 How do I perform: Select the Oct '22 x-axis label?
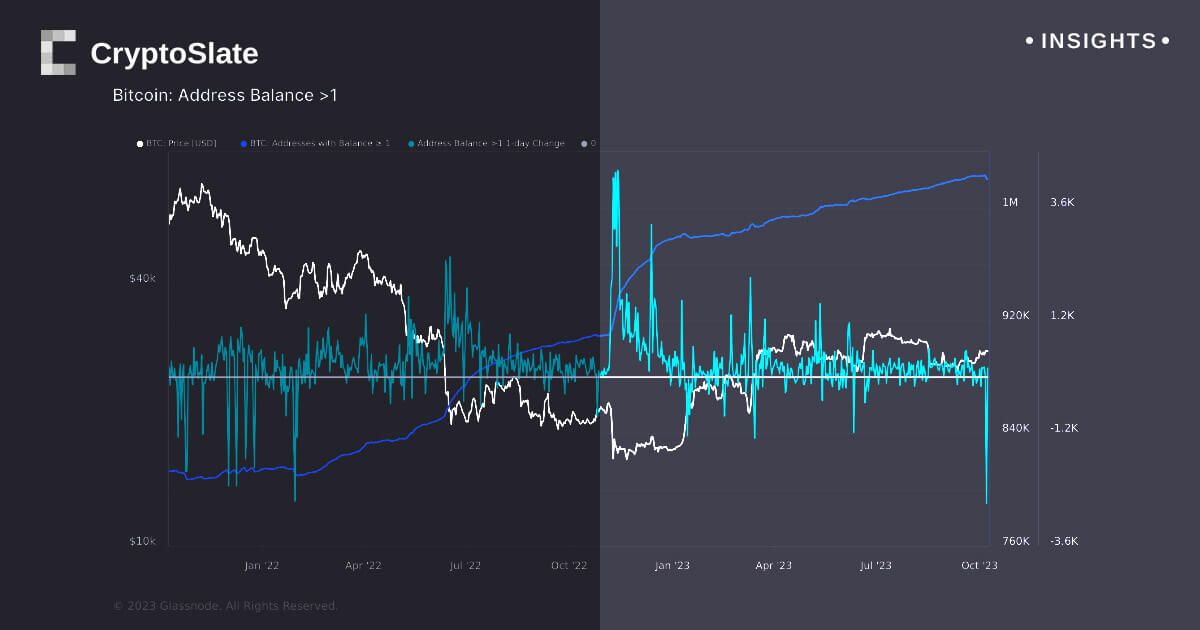click(x=568, y=566)
